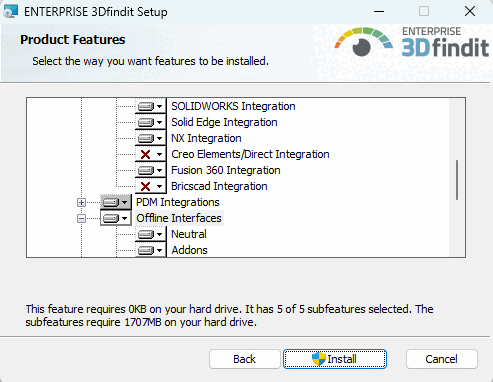Image resolution: width=493 pixels, height=382 pixels.
Task: Click the feature tree vertical scrollbar thumb
Action: (x=457, y=180)
